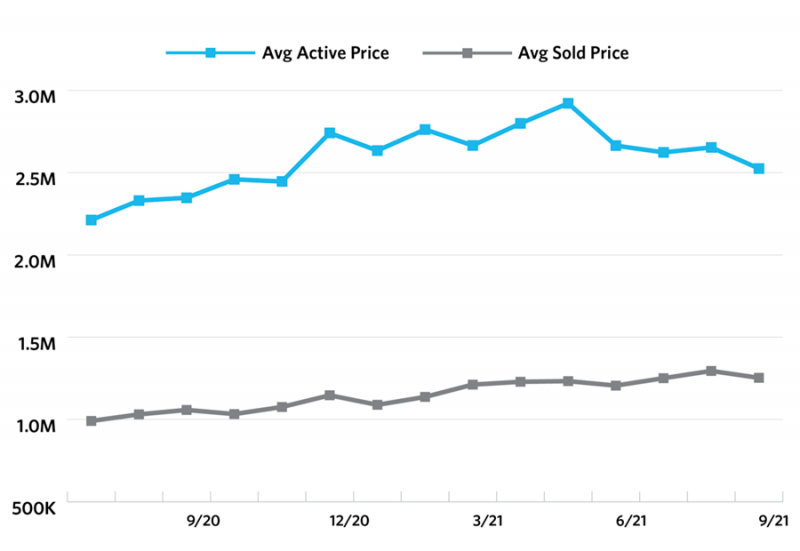The image size is (800, 551).
Task: Select the 12/20 x-axis date label
Action: 349,521
